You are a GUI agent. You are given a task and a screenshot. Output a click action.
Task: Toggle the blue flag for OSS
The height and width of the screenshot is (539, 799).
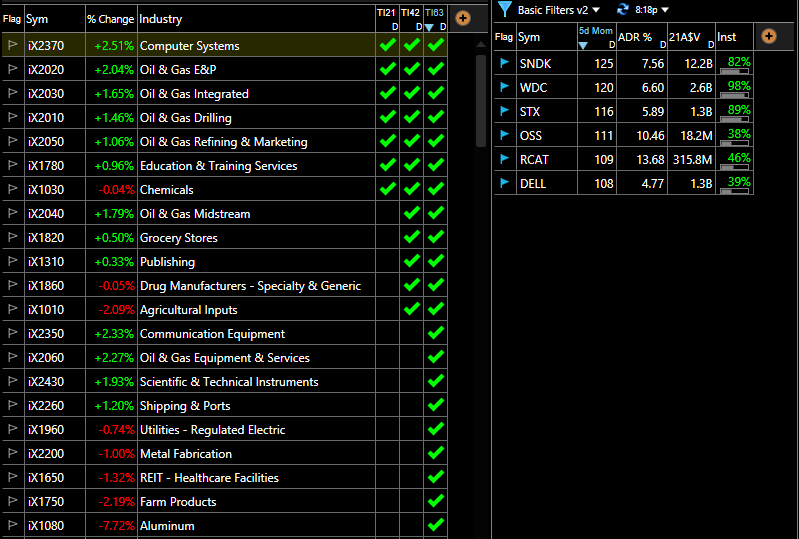504,134
